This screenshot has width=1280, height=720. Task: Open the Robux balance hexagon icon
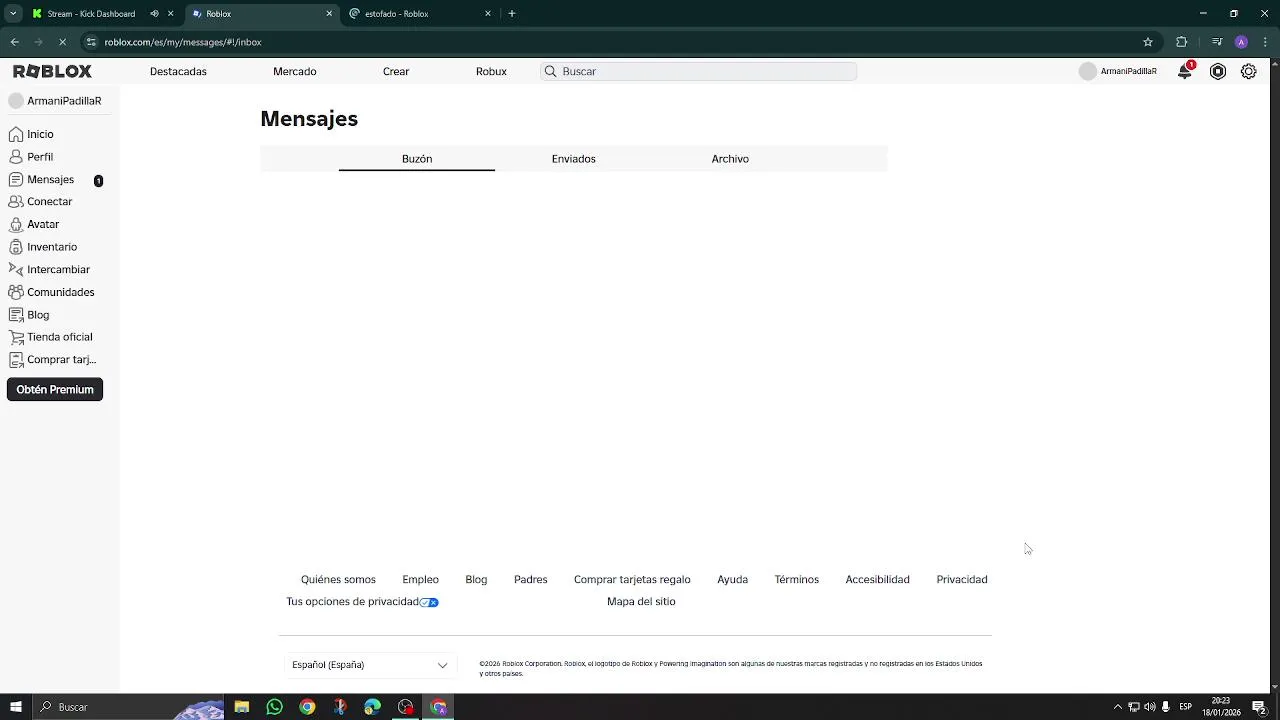pyautogui.click(x=1218, y=71)
